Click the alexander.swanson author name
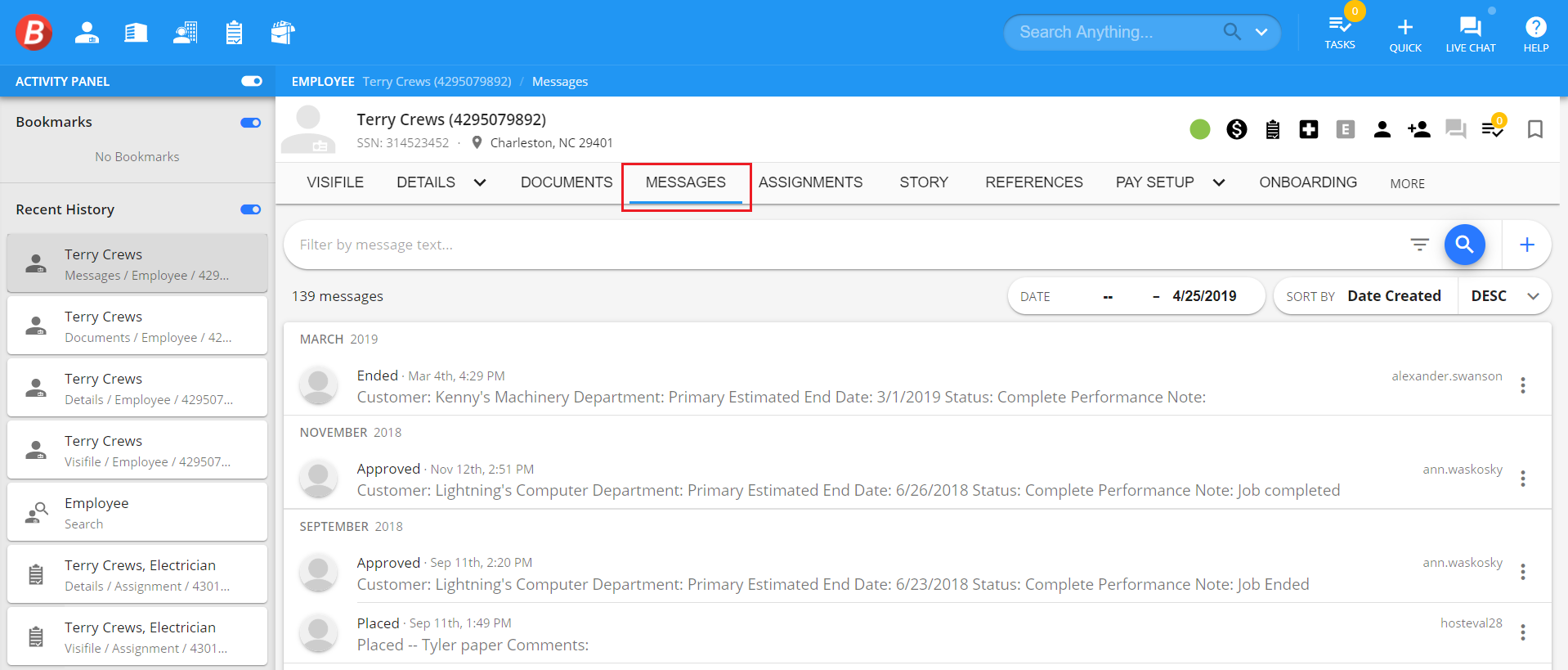The height and width of the screenshot is (670, 1568). [x=1447, y=376]
